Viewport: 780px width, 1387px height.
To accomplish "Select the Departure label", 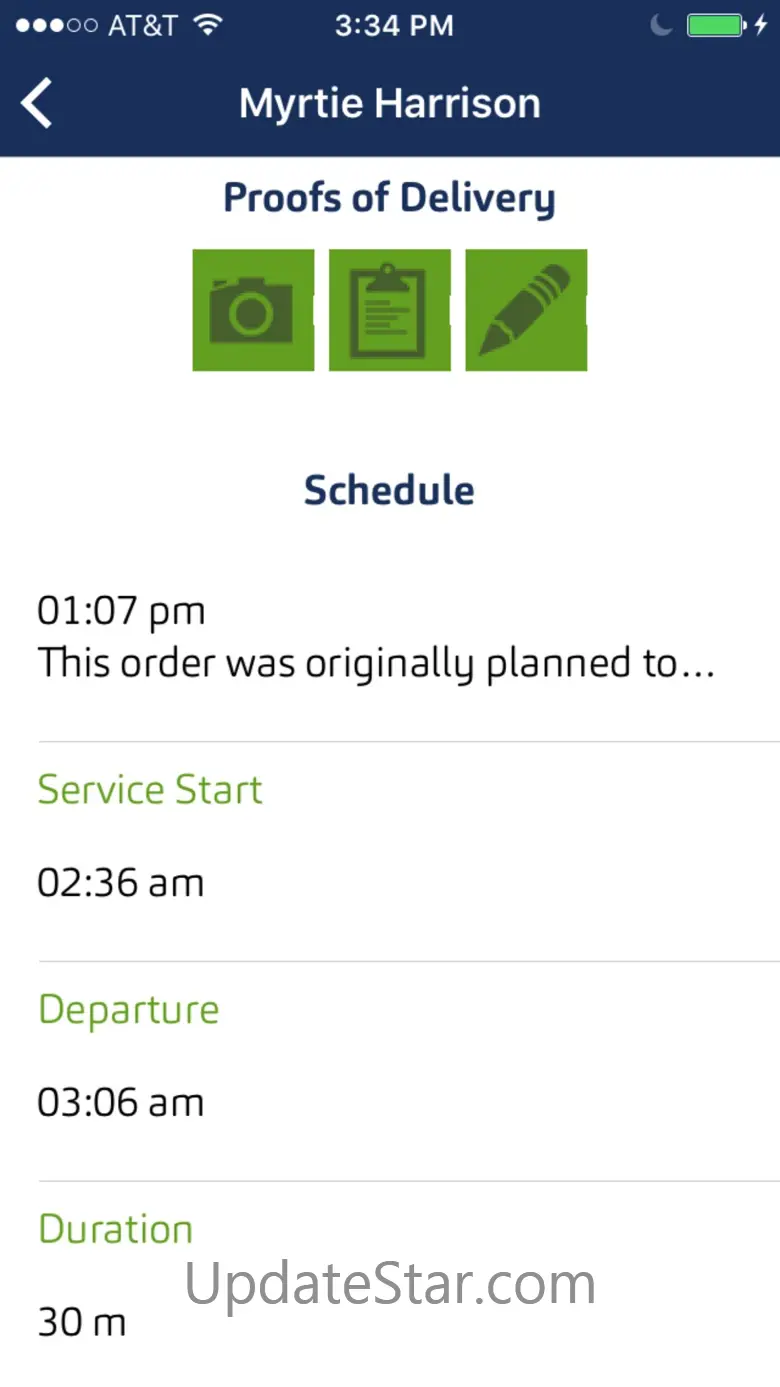I will pos(128,1010).
